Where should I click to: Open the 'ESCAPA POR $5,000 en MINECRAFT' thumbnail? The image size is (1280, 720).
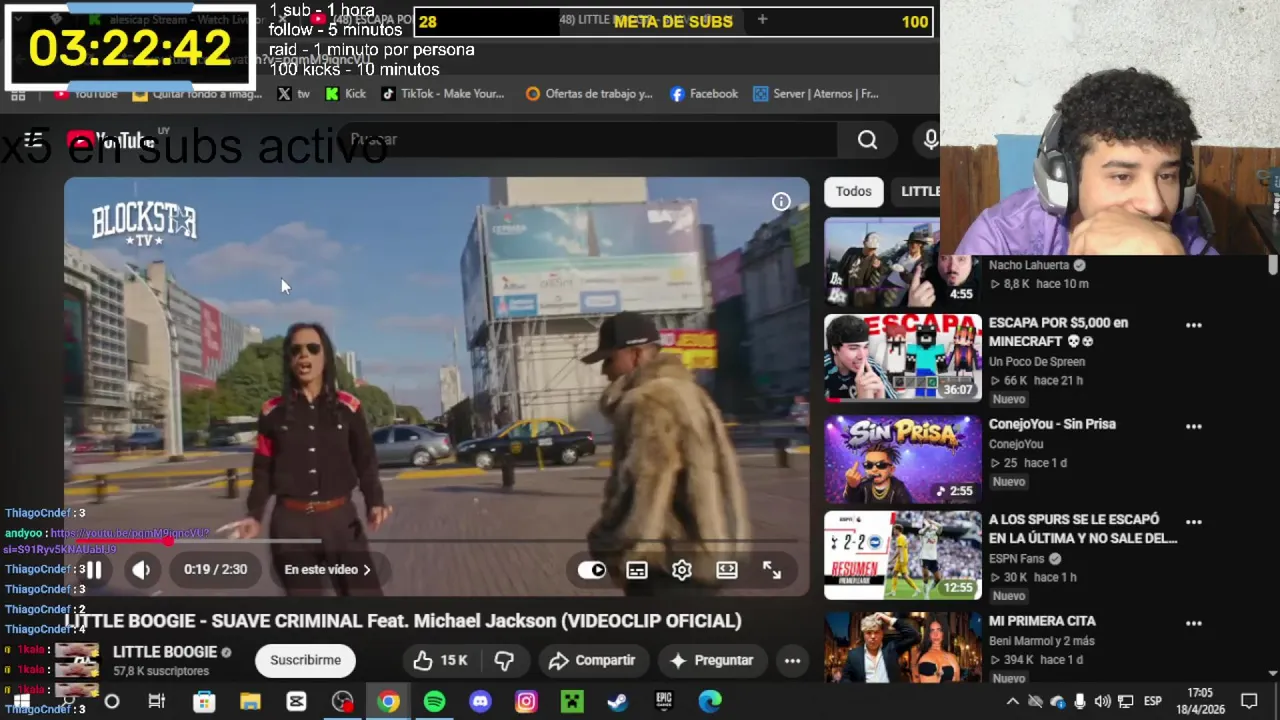[903, 358]
